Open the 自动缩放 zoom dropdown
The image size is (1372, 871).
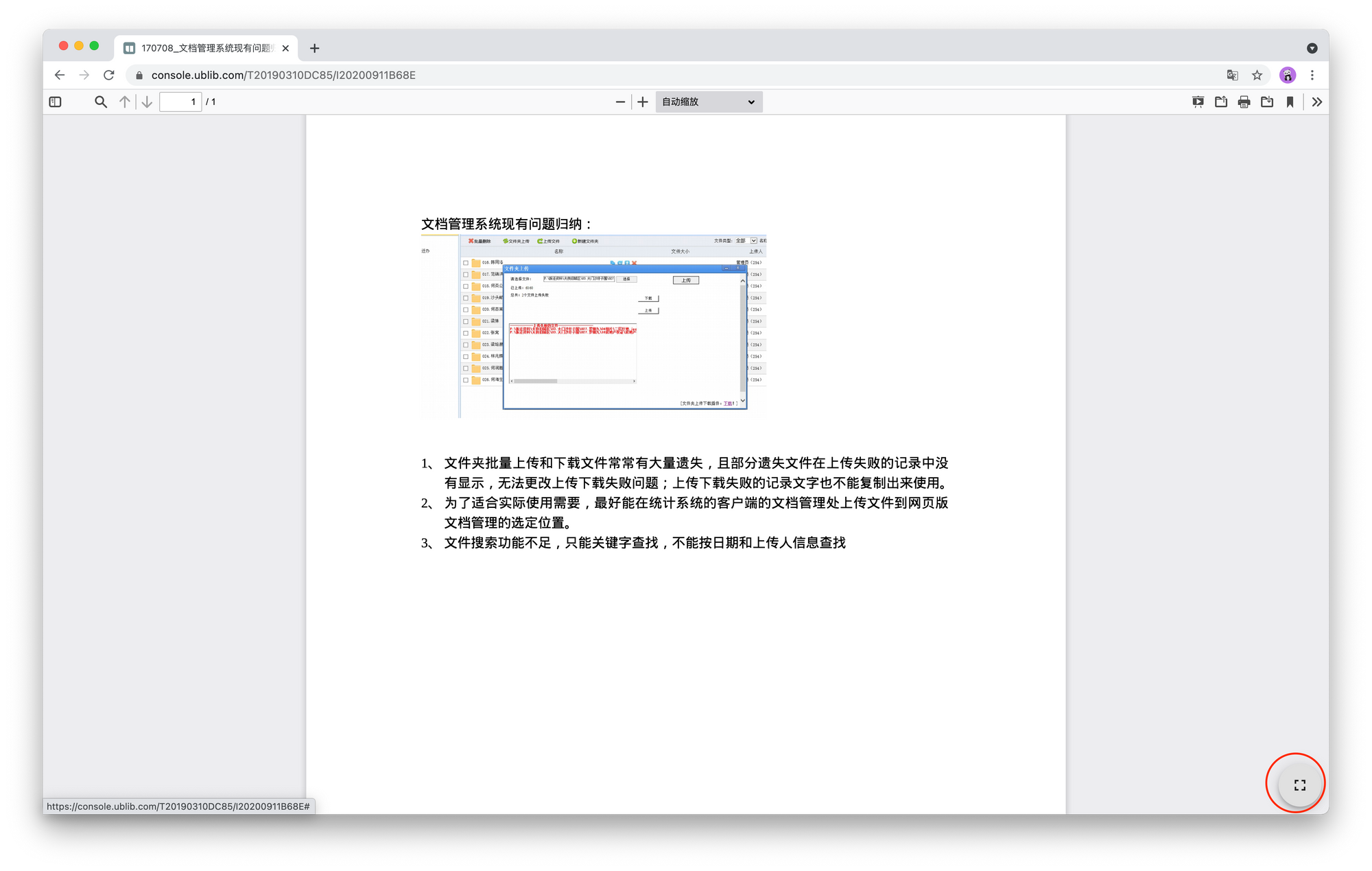[709, 102]
